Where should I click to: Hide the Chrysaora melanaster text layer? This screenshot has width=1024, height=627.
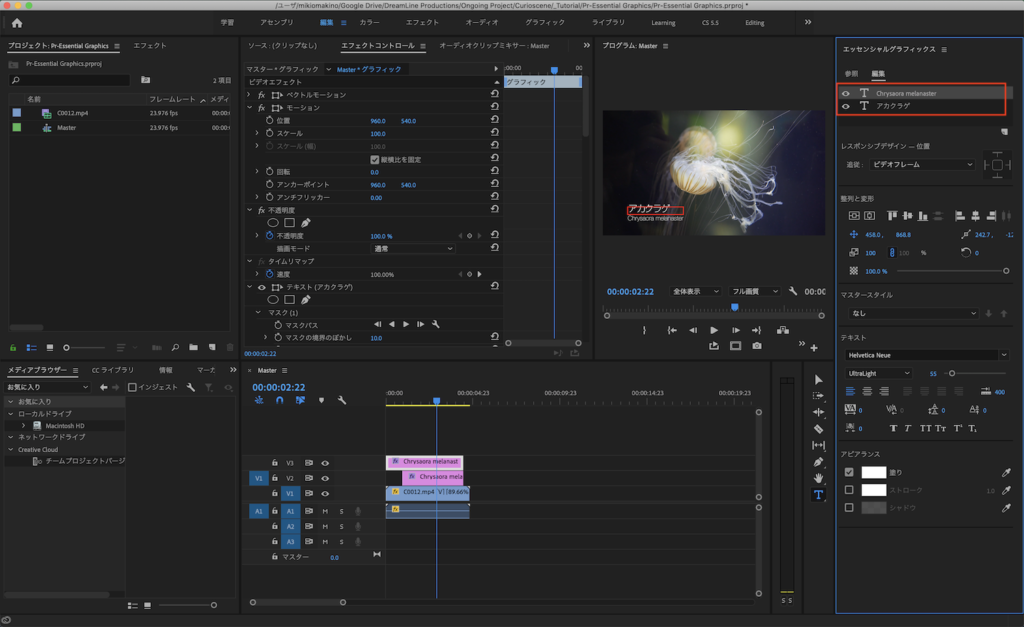point(846,93)
